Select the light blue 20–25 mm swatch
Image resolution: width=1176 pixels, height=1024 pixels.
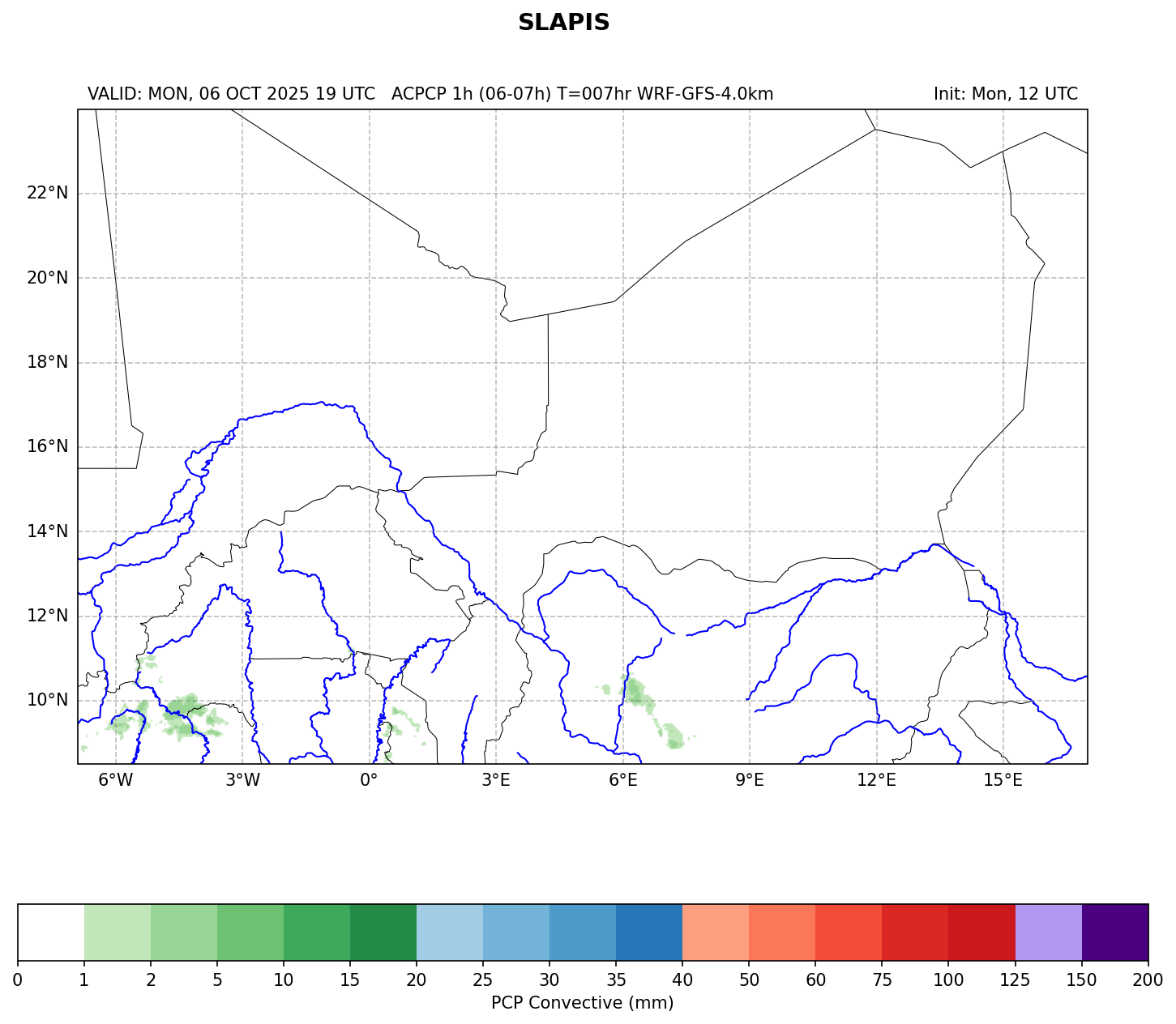[450, 932]
